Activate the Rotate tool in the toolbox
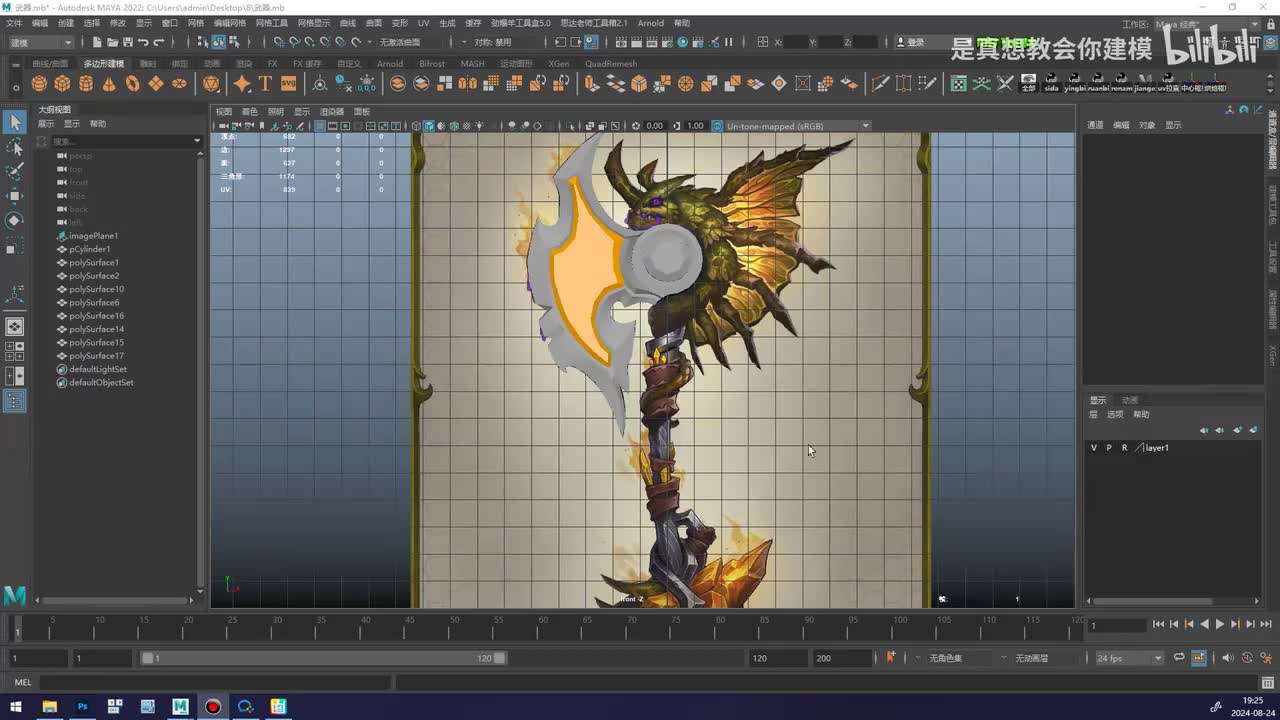The image size is (1280, 720). pyautogui.click(x=15, y=220)
